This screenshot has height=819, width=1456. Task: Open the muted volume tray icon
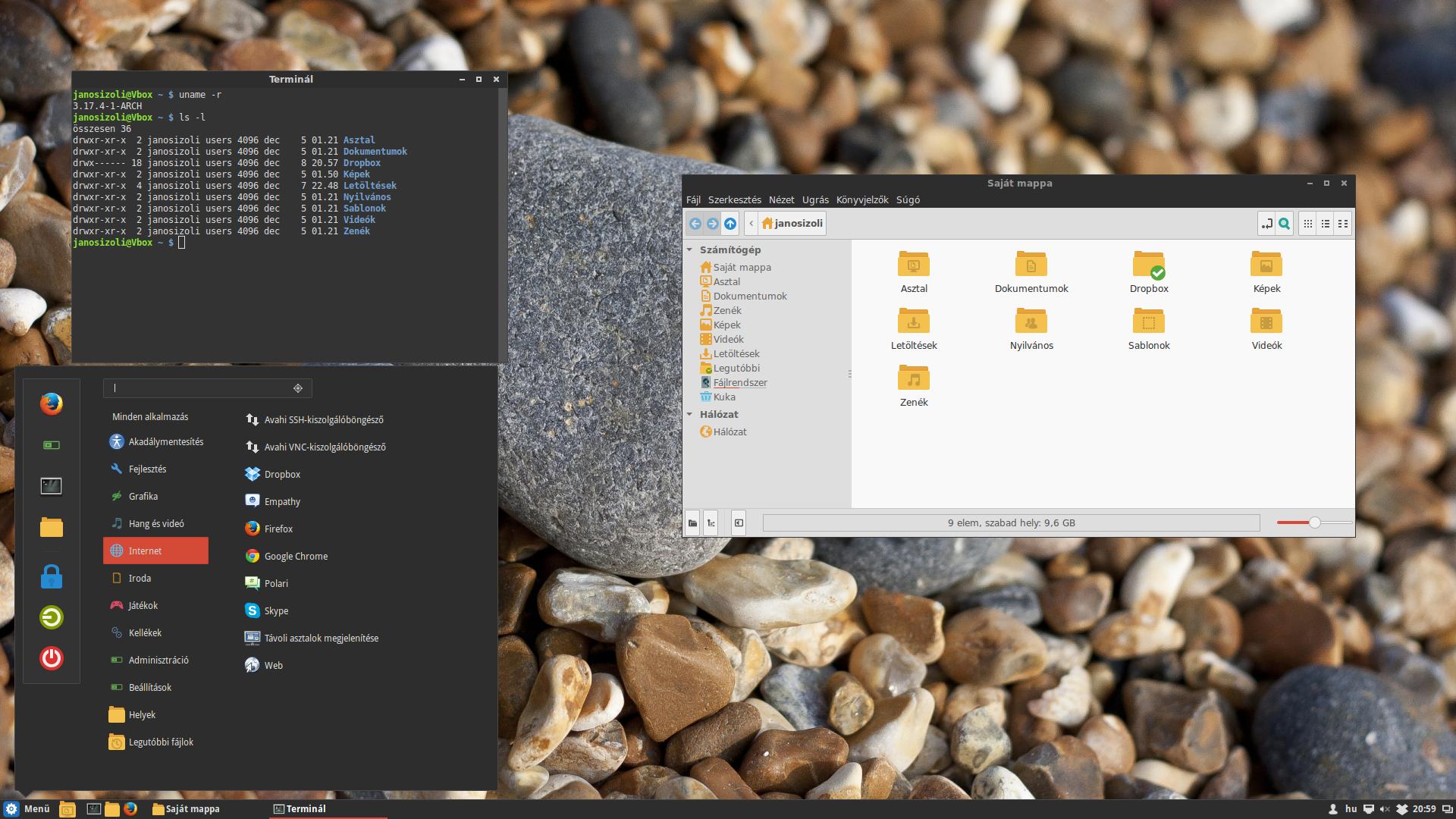[x=1385, y=808]
